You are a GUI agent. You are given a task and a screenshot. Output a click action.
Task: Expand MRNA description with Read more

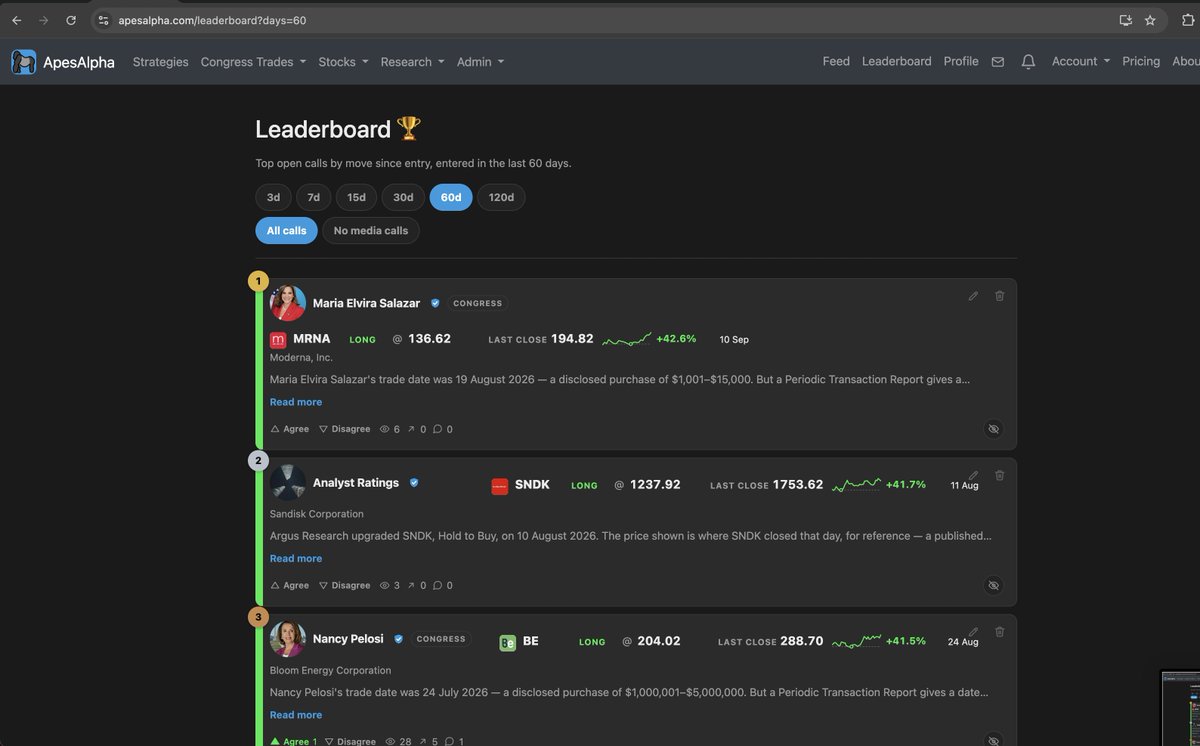point(296,402)
